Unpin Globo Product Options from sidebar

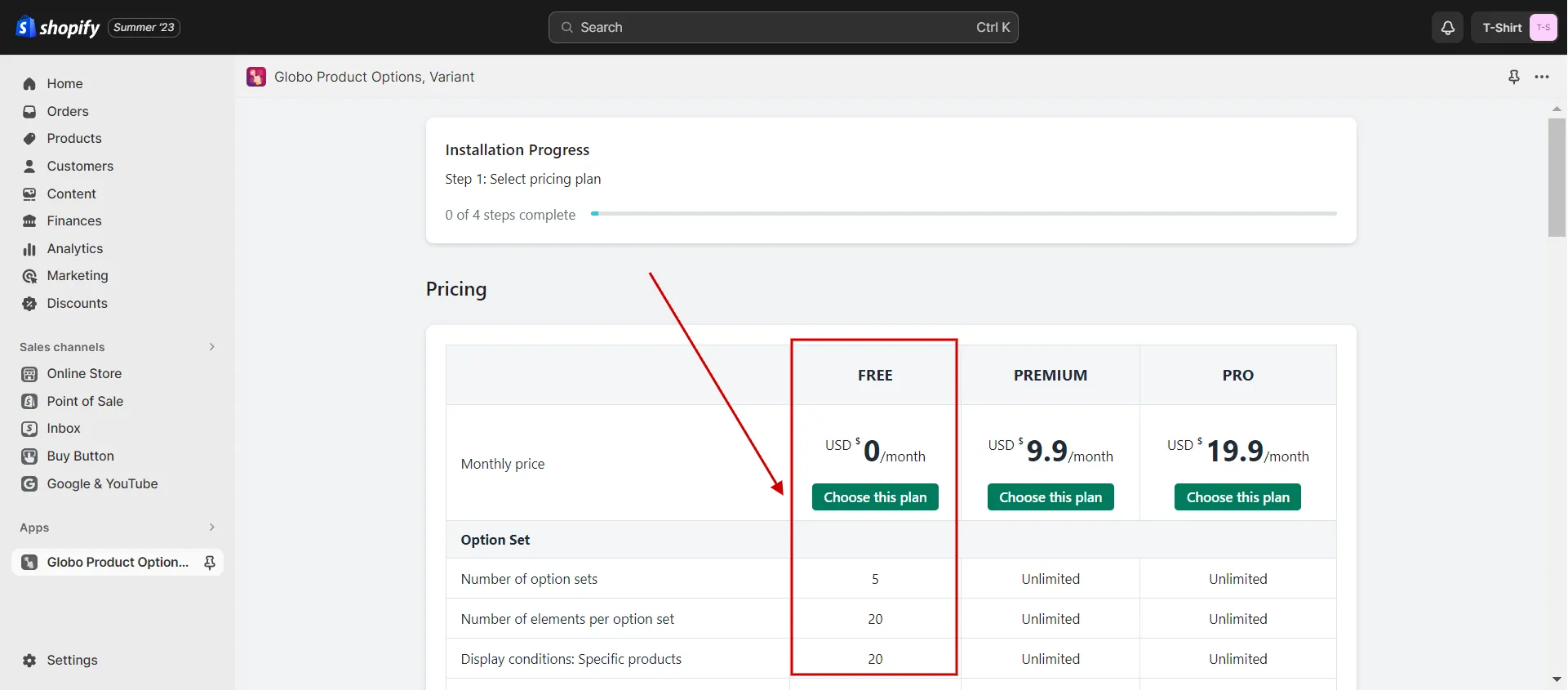tap(210, 563)
